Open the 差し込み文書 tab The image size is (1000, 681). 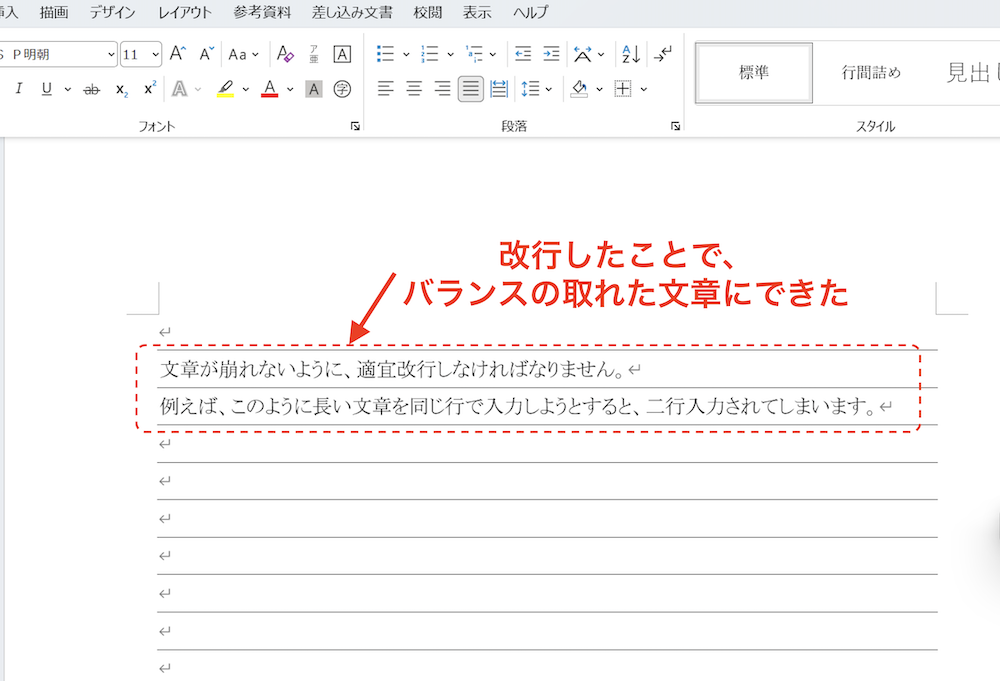[352, 12]
